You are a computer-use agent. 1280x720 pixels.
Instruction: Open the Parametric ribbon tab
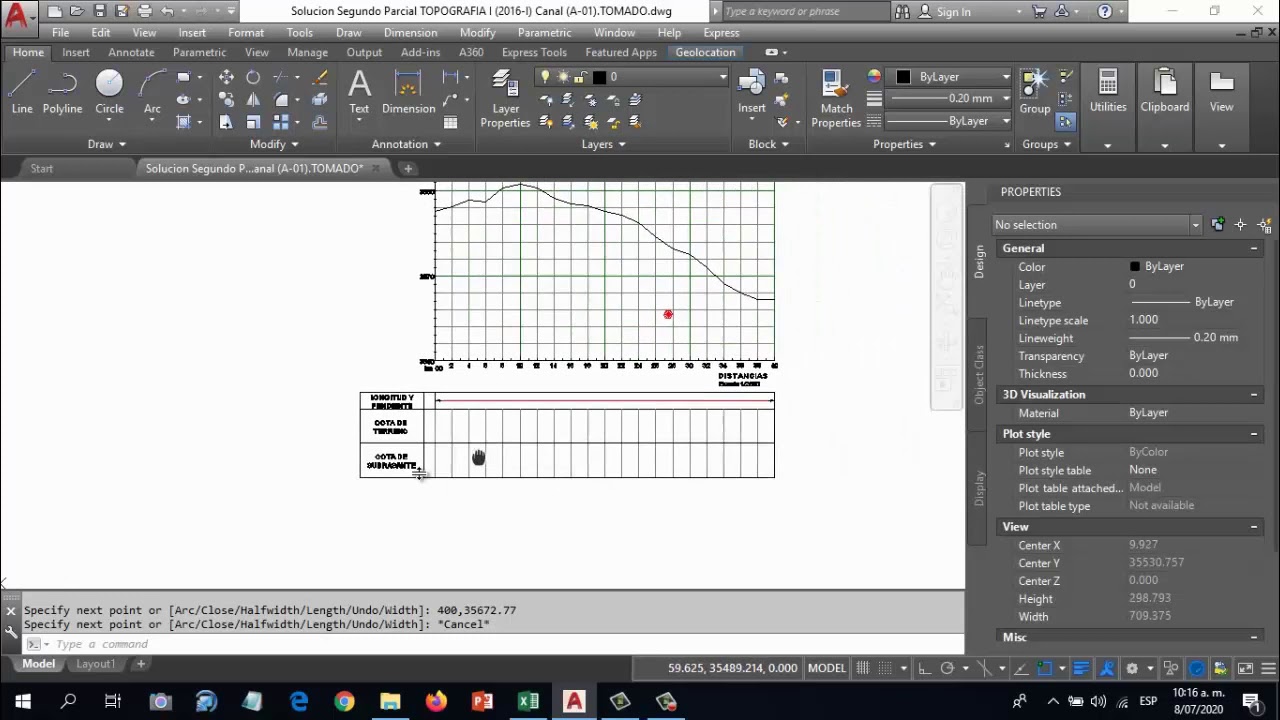coord(199,52)
